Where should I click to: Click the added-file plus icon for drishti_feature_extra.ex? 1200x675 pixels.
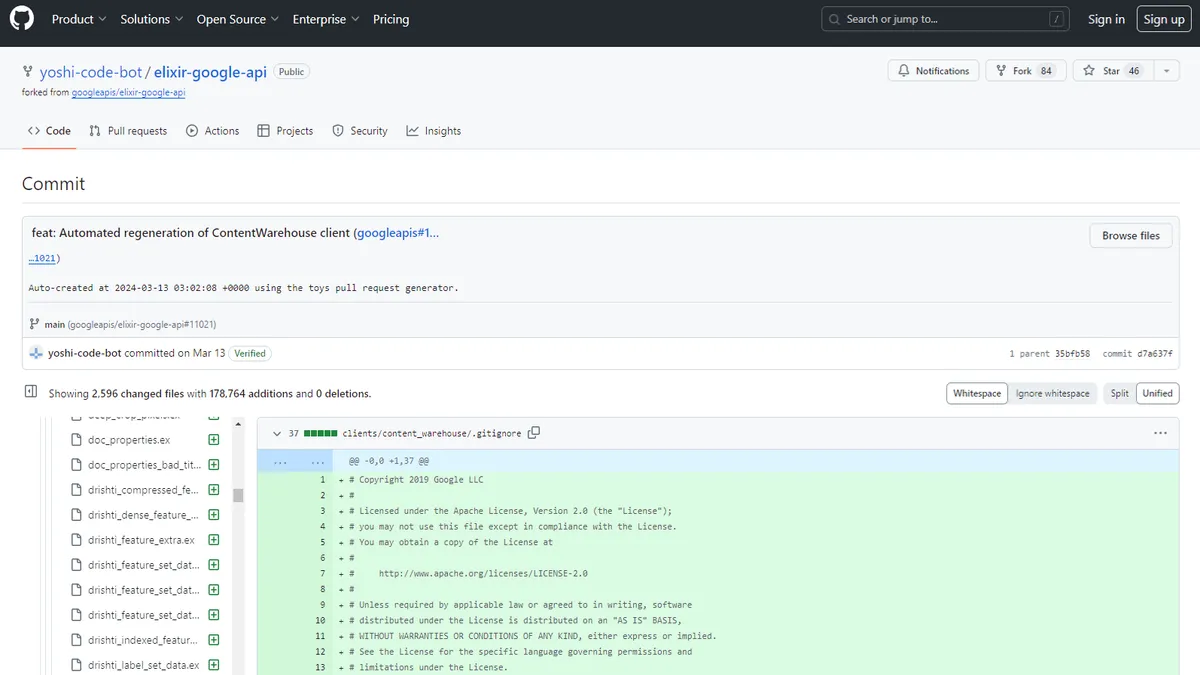click(214, 540)
